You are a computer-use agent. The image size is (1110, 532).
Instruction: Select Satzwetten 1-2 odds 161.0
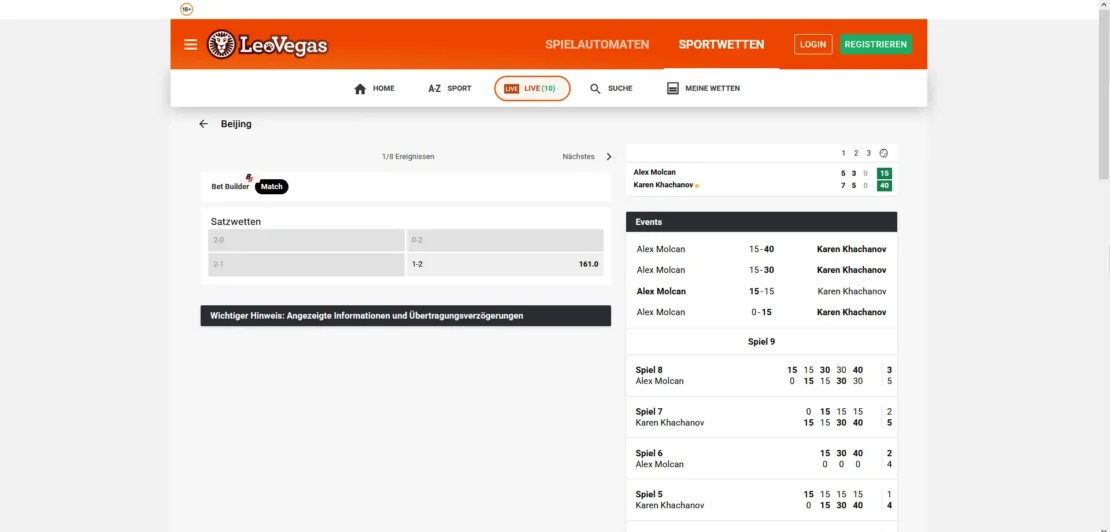click(x=505, y=264)
